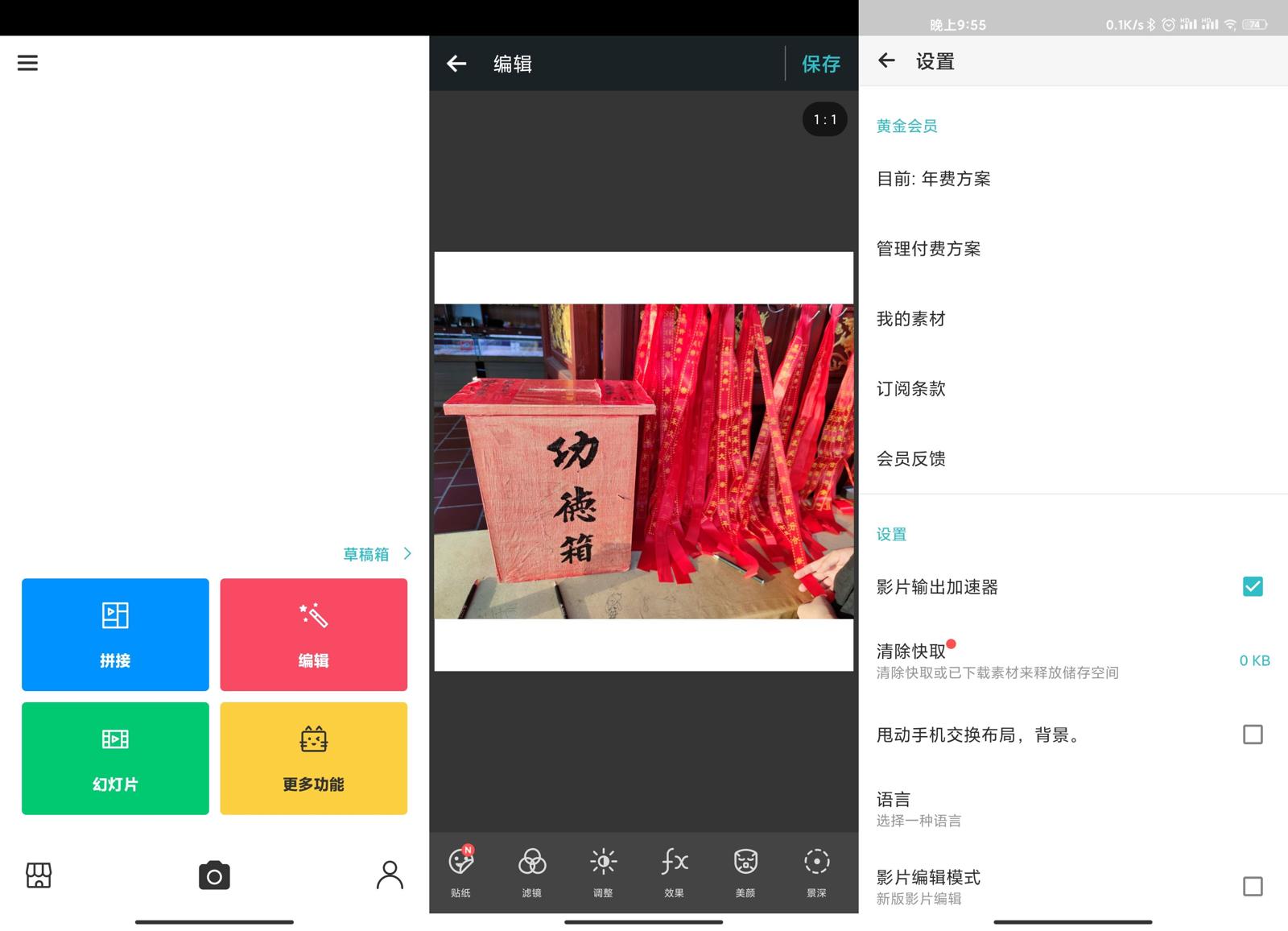Open the hamburger menu
This screenshot has width=1288, height=931.
(27, 63)
